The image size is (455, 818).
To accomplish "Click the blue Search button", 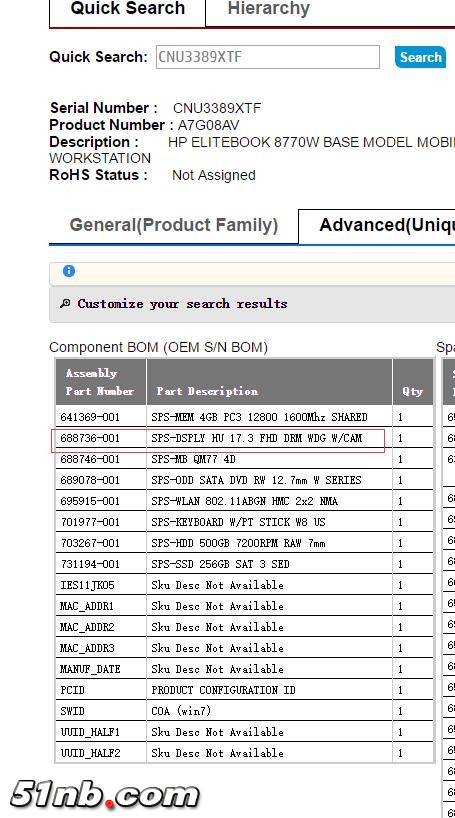I will [x=420, y=57].
